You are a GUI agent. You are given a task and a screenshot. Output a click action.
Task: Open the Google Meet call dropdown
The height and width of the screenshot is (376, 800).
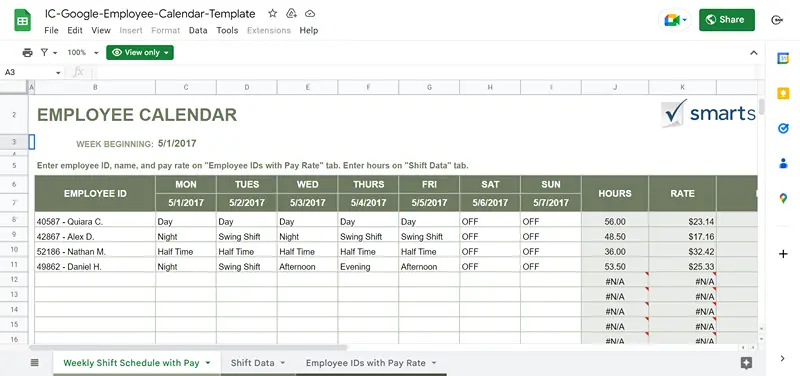pos(675,20)
